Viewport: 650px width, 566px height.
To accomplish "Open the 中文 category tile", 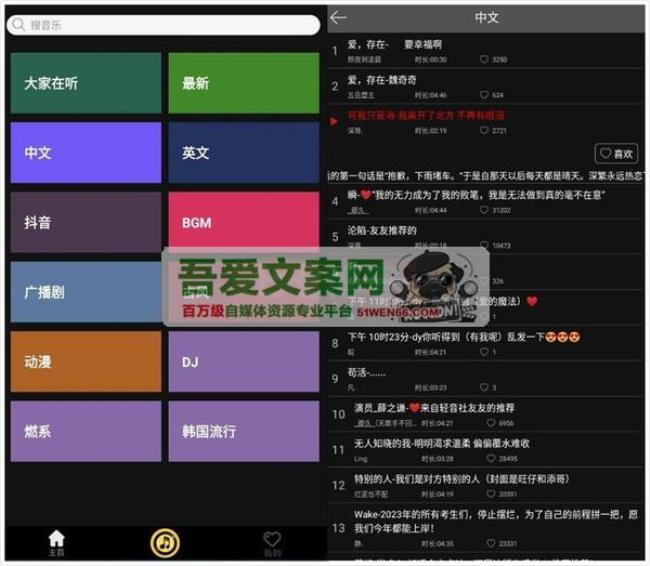I will [86, 152].
